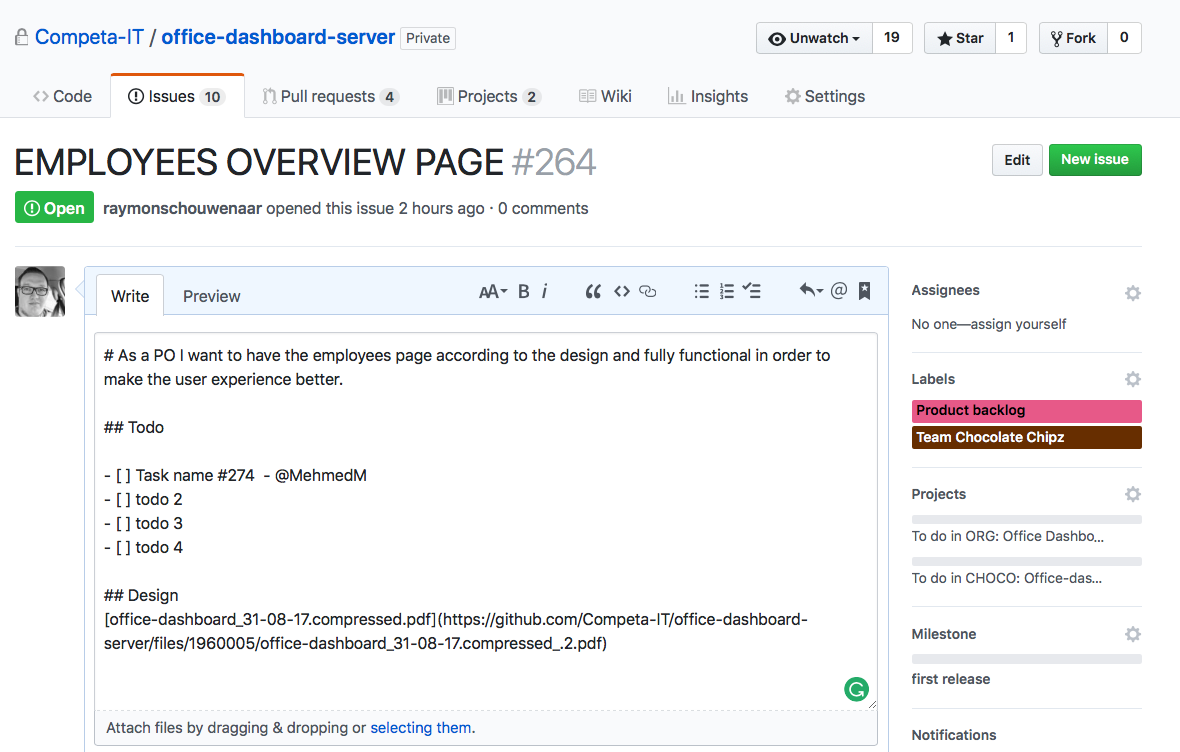
Task: Insert a quote block
Action: click(593, 291)
